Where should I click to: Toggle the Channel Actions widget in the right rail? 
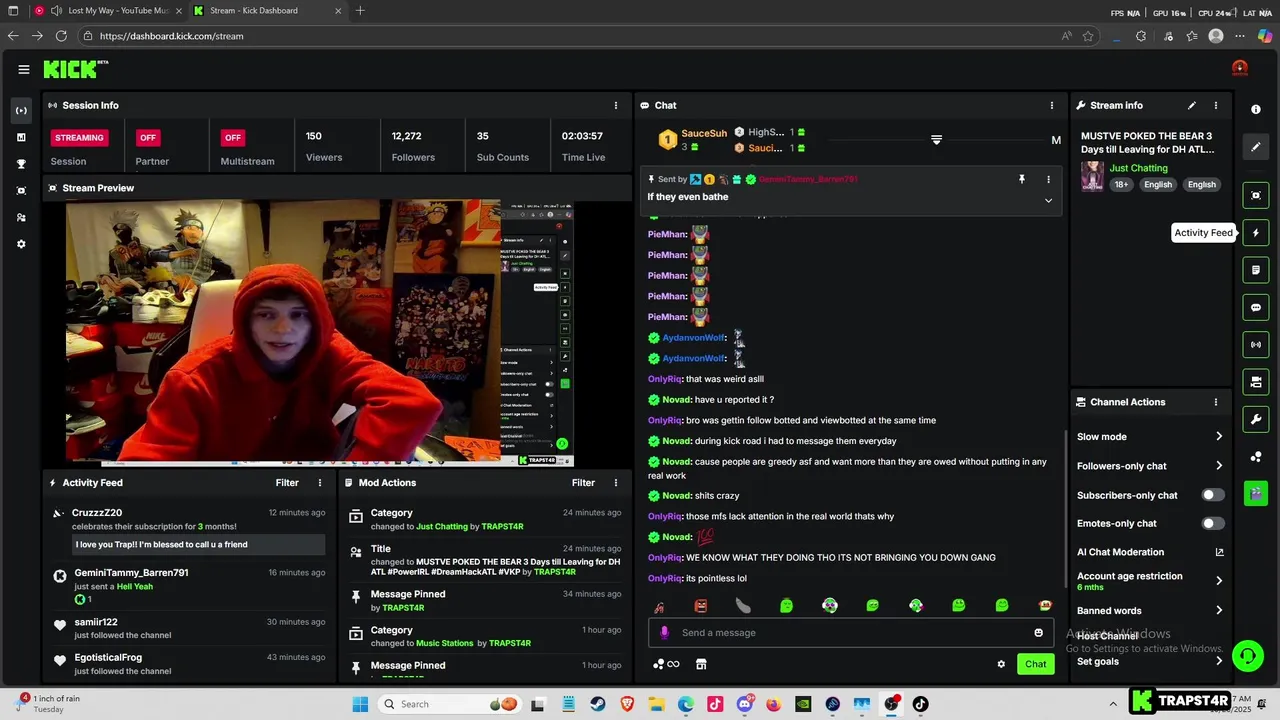coord(1256,382)
